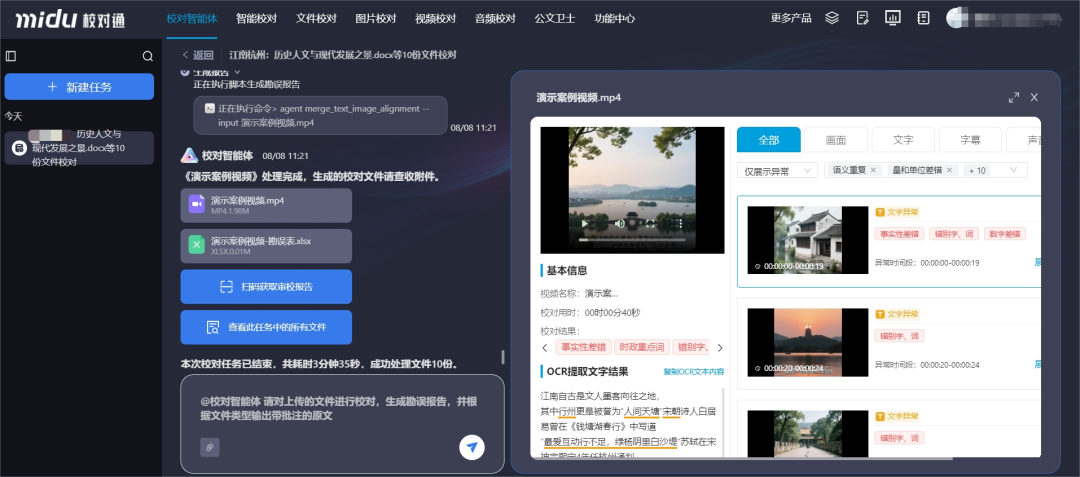Viewport: 1080px width, 477px height.
Task: Open the statistics chart icon in header
Action: click(893, 18)
